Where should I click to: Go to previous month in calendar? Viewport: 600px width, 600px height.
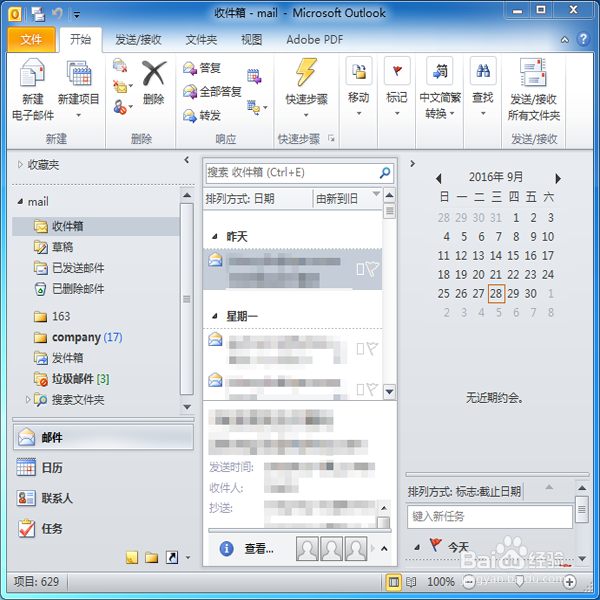439,178
